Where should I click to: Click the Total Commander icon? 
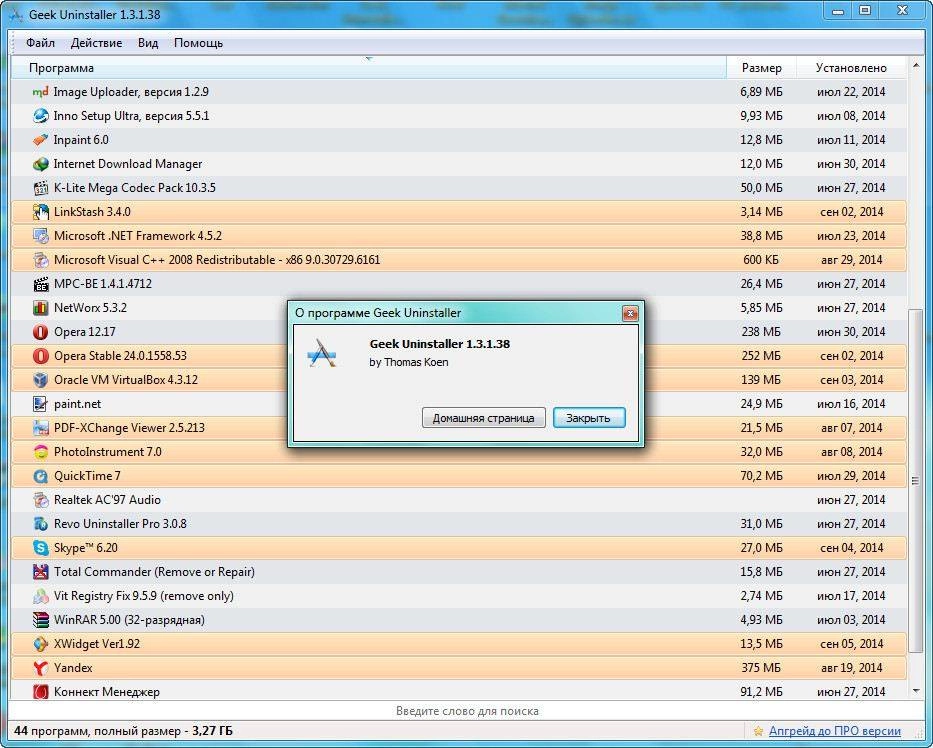(x=40, y=572)
